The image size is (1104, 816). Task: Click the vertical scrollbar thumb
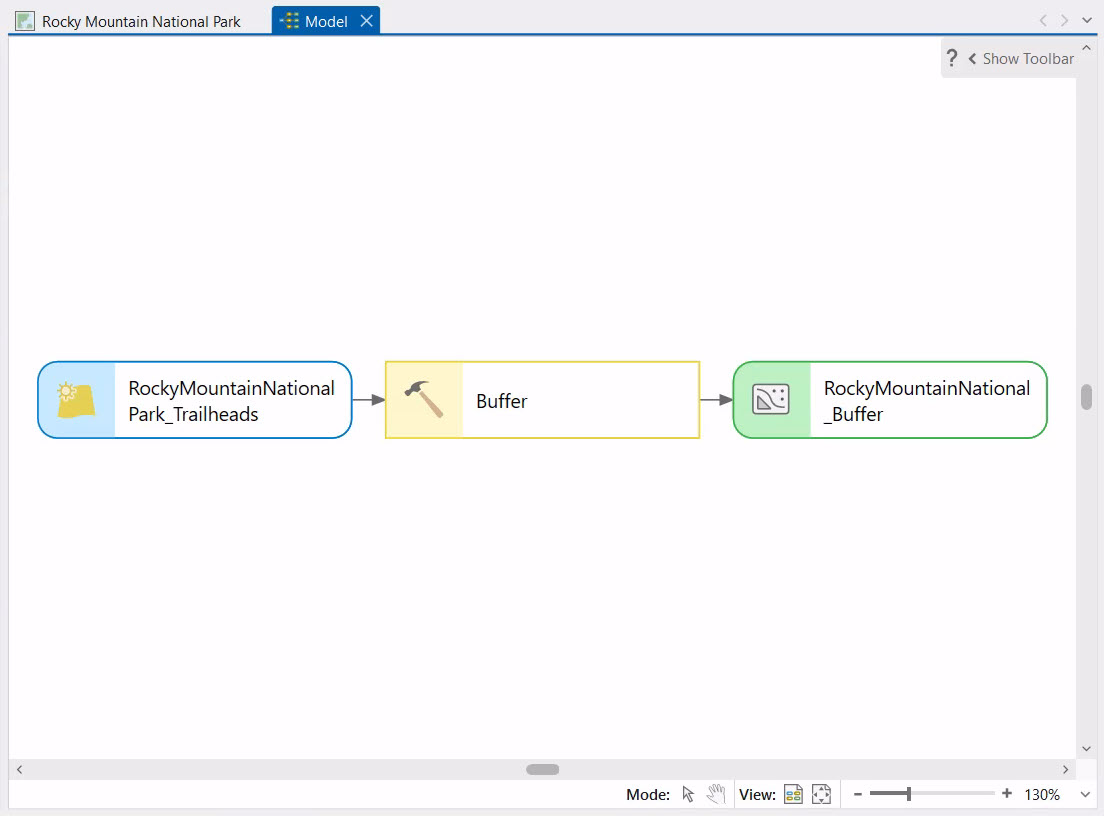tap(1086, 397)
